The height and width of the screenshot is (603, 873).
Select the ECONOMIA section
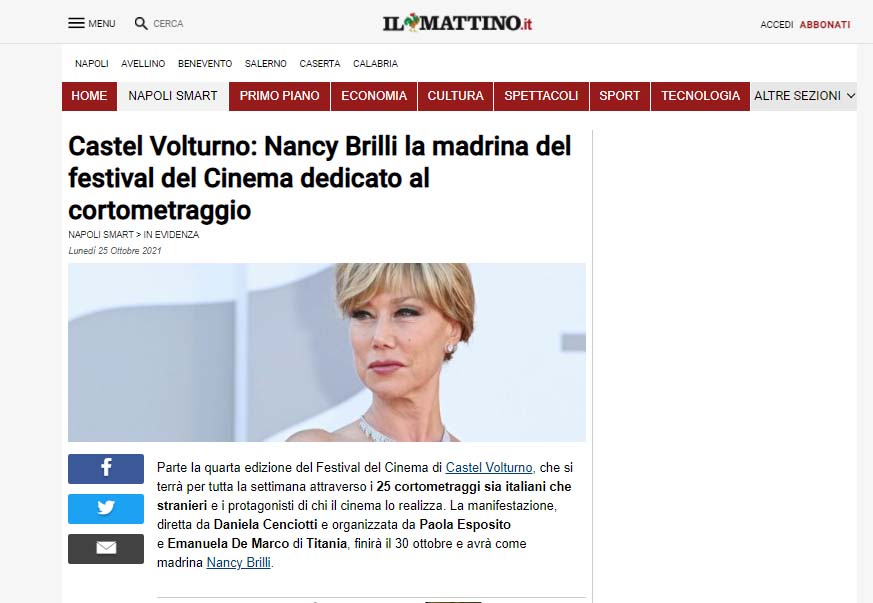click(374, 96)
